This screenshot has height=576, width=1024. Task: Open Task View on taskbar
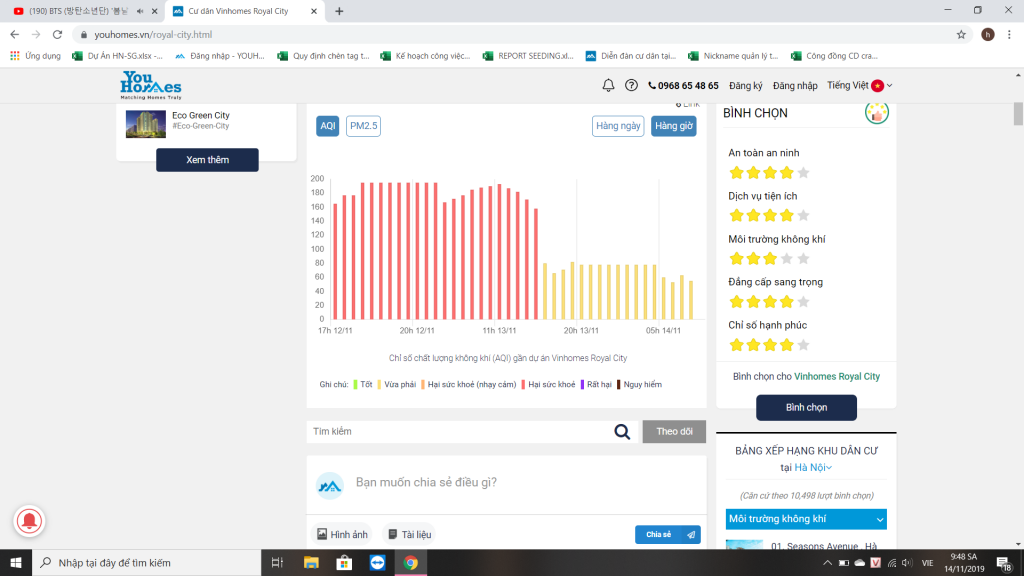[x=277, y=562]
